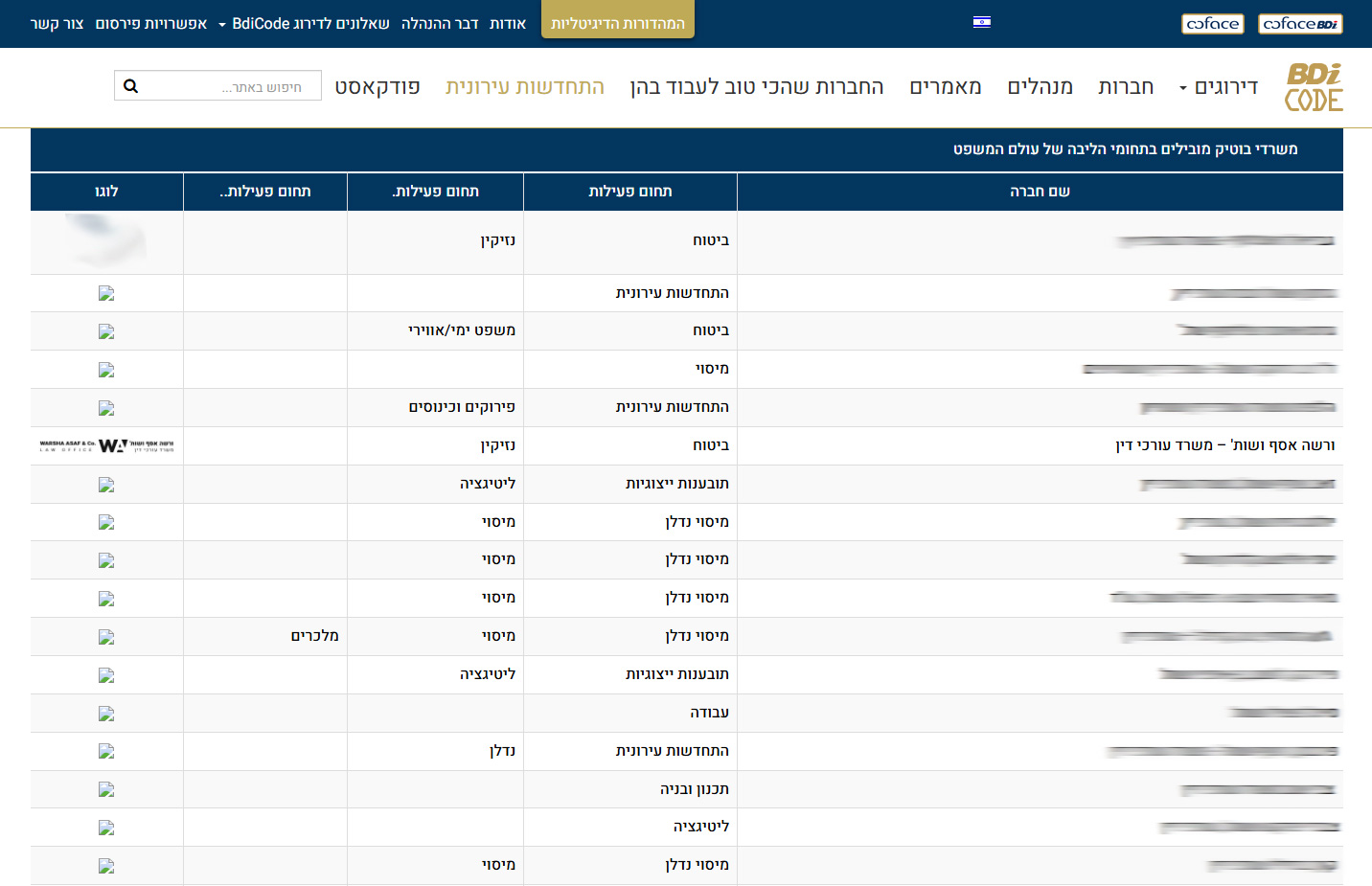1372x886 pixels.
Task: Click the צור קשר link
Action: tap(57, 24)
